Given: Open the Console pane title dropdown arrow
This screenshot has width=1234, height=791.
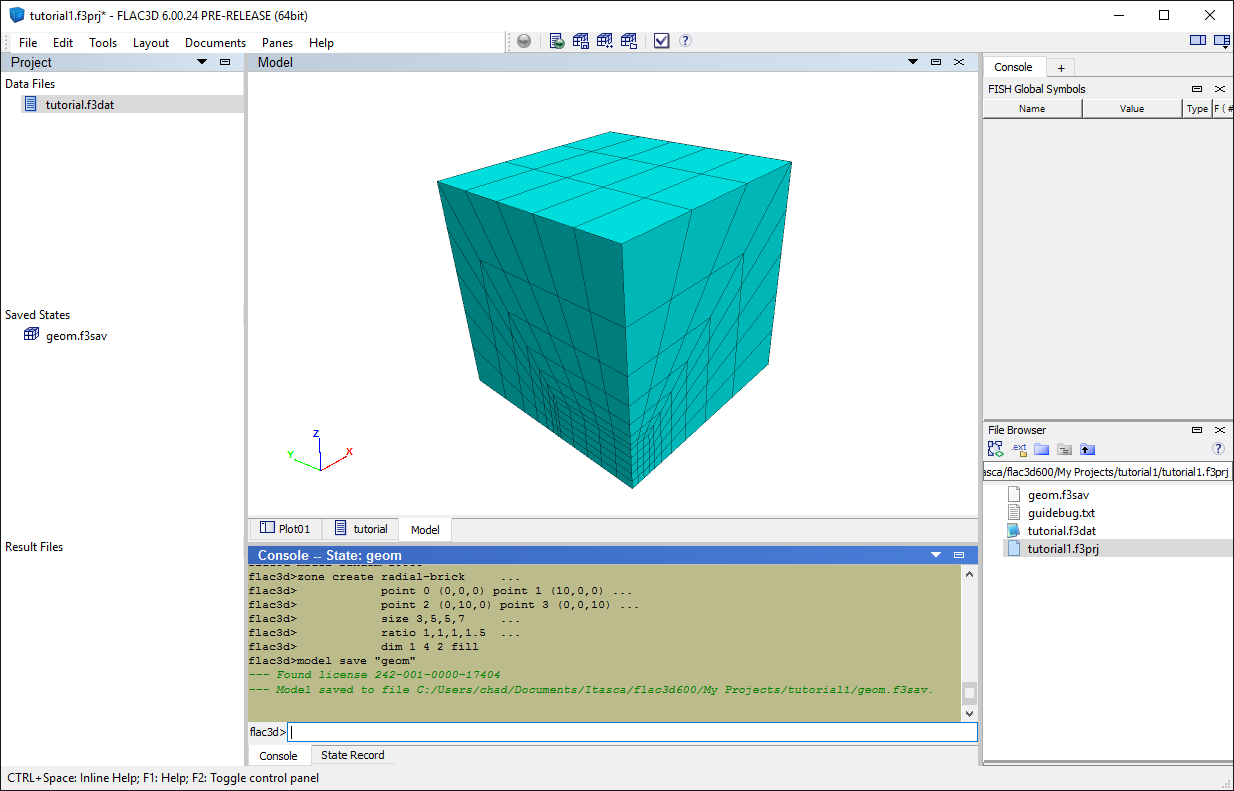Looking at the screenshot, I should (x=936, y=555).
